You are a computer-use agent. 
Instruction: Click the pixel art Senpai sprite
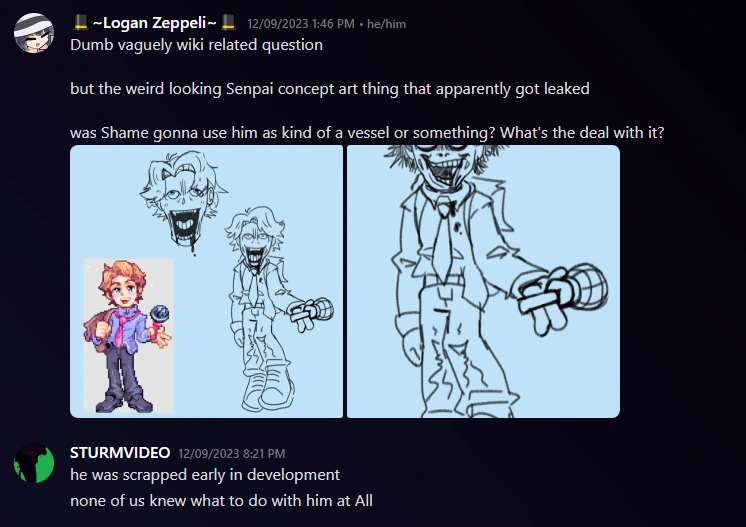pyautogui.click(x=128, y=336)
